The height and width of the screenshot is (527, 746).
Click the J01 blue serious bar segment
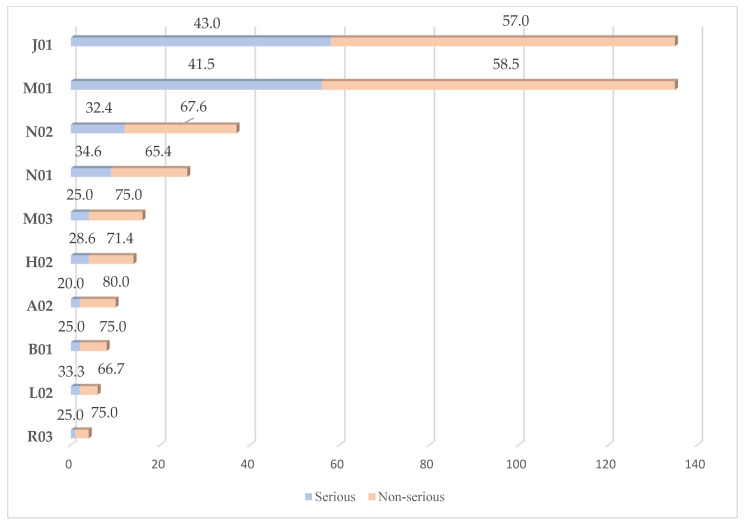coord(201,41)
